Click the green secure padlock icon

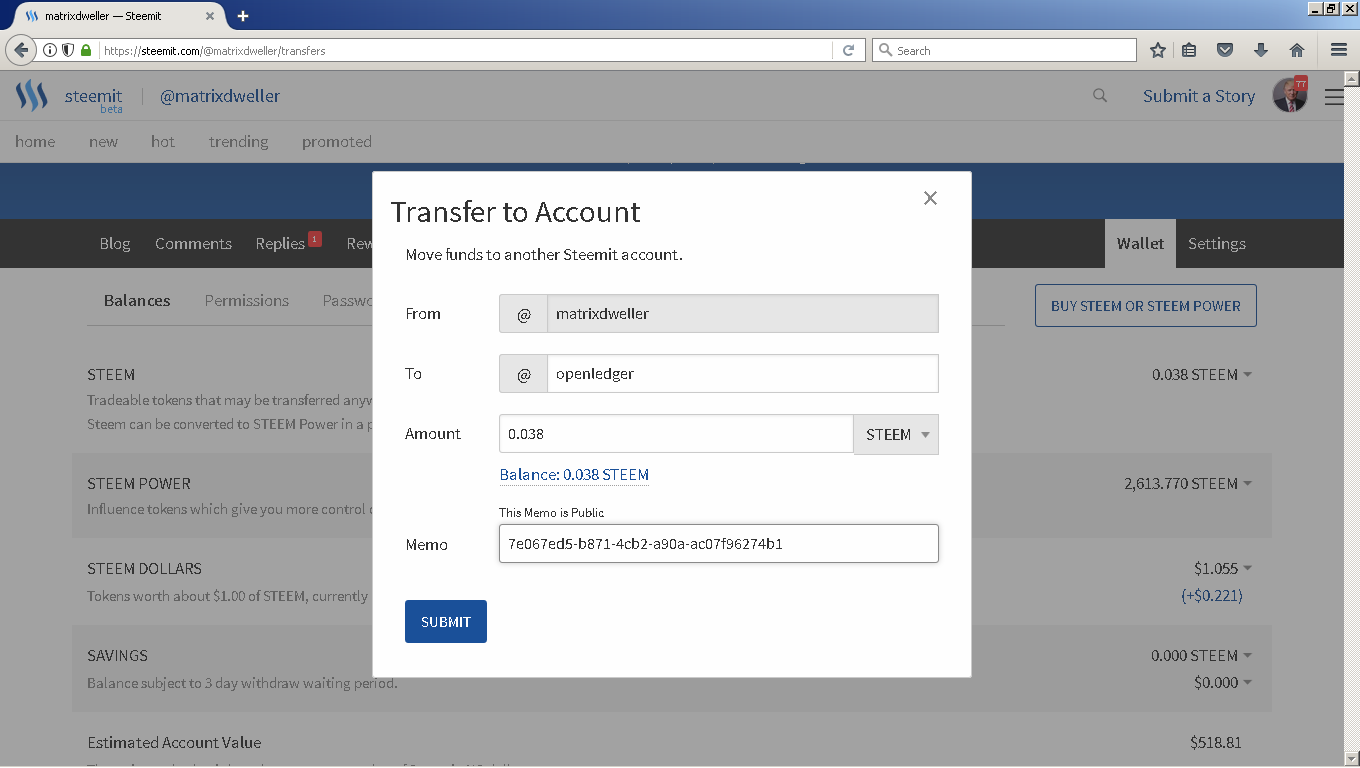click(86, 50)
